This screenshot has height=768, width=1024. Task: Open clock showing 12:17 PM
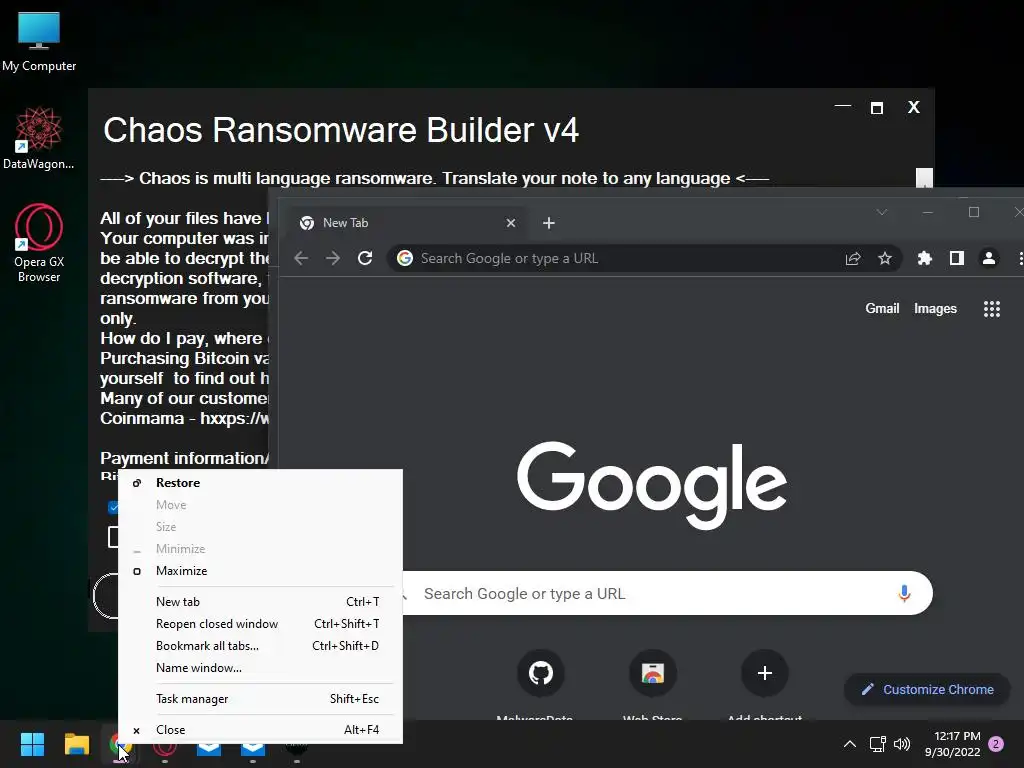(x=952, y=744)
